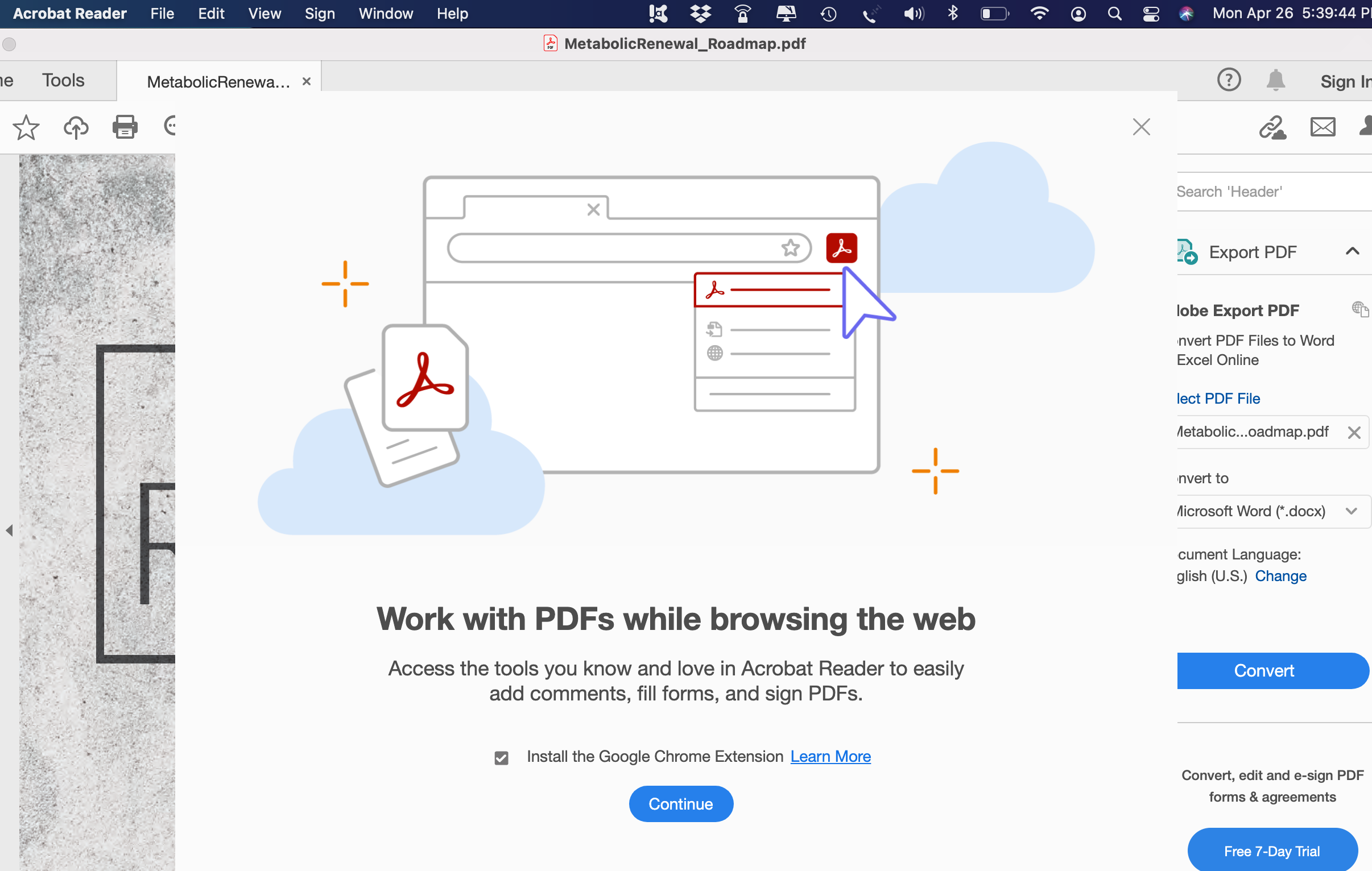Click the upload to cloud icon
Image resolution: width=1372 pixels, height=871 pixels.
[x=76, y=127]
